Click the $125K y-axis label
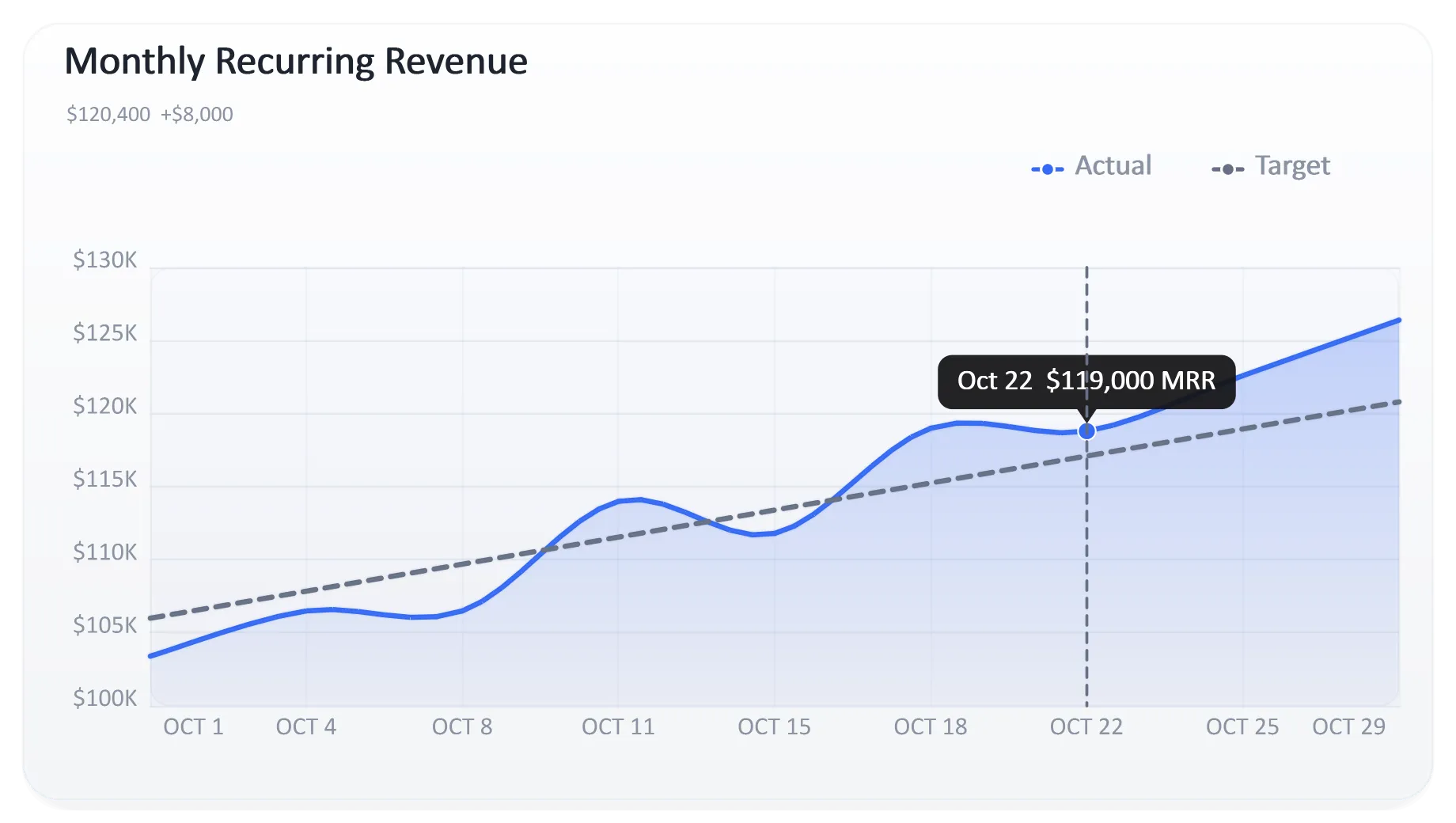The width and height of the screenshot is (1456, 823). pos(105,333)
